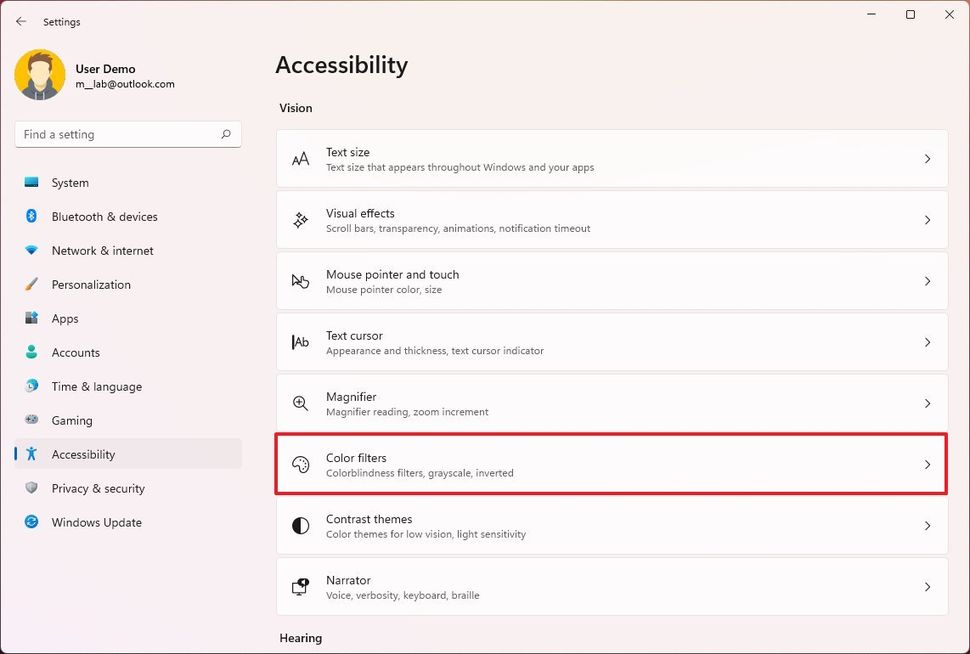Viewport: 970px width, 654px height.
Task: Click the Text cursor icon
Action: [x=299, y=342]
